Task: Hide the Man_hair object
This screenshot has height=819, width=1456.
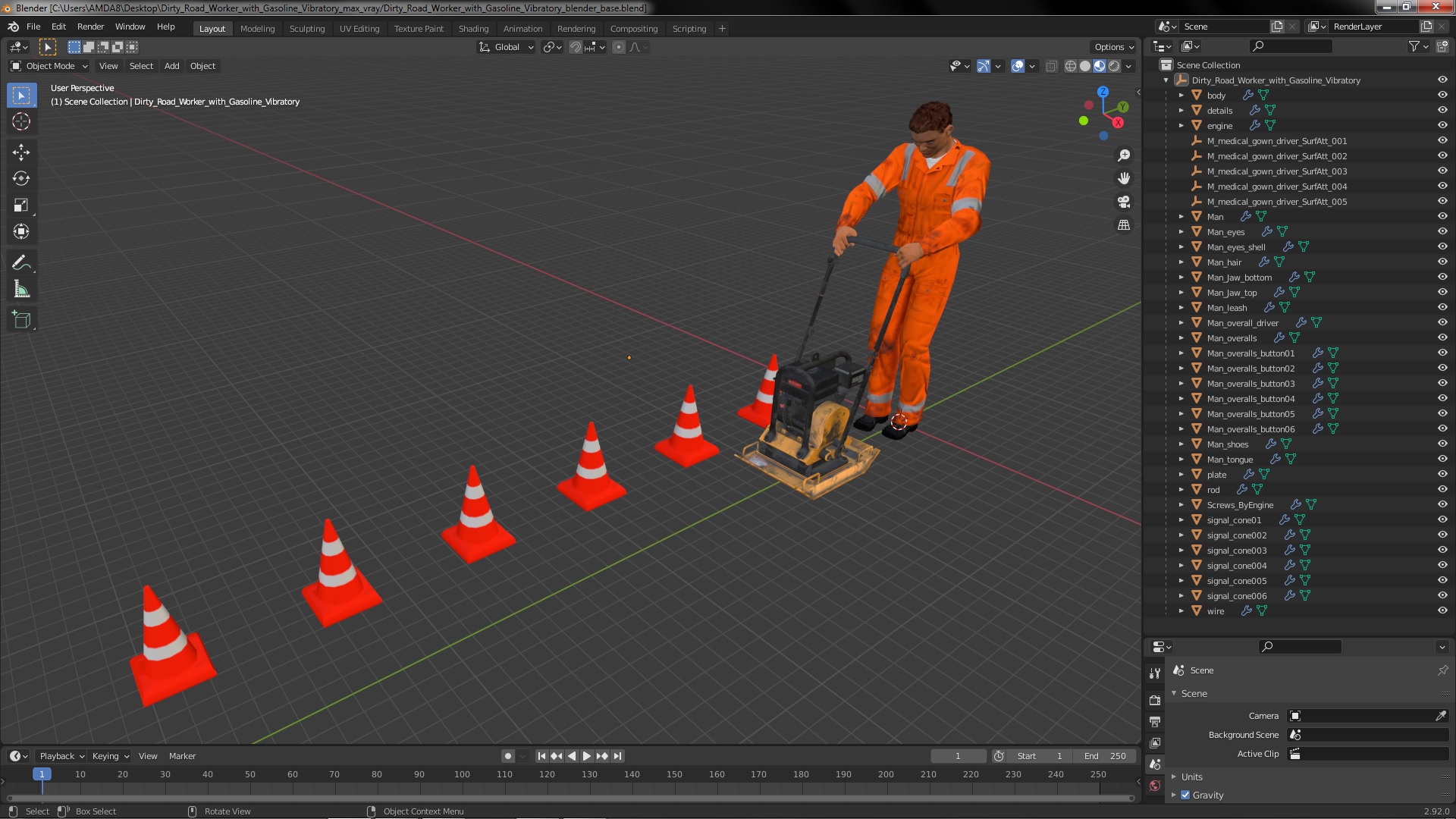Action: tap(1442, 262)
